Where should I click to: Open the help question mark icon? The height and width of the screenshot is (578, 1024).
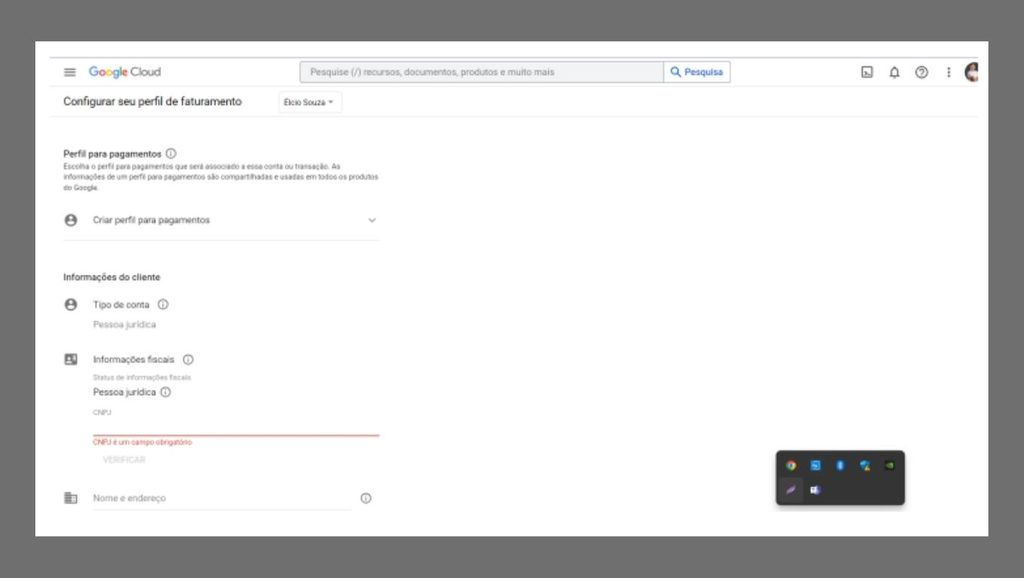(921, 72)
